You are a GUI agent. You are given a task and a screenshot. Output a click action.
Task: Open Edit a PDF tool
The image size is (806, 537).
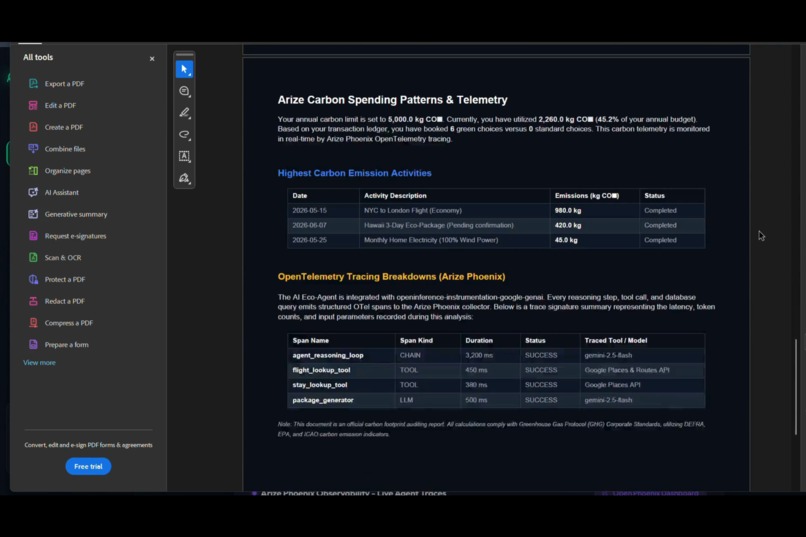pyautogui.click(x=60, y=105)
